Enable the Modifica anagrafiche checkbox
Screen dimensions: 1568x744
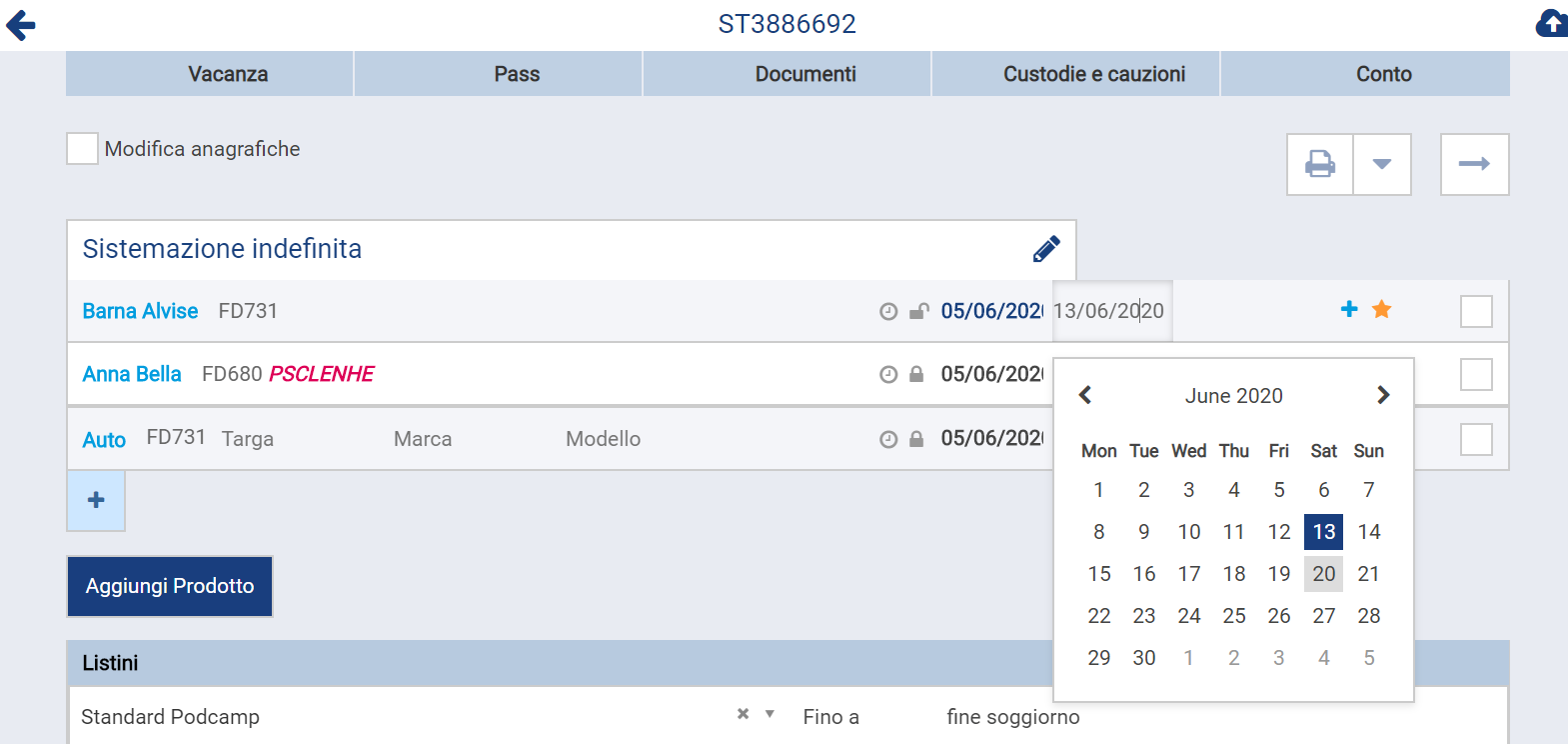83,149
